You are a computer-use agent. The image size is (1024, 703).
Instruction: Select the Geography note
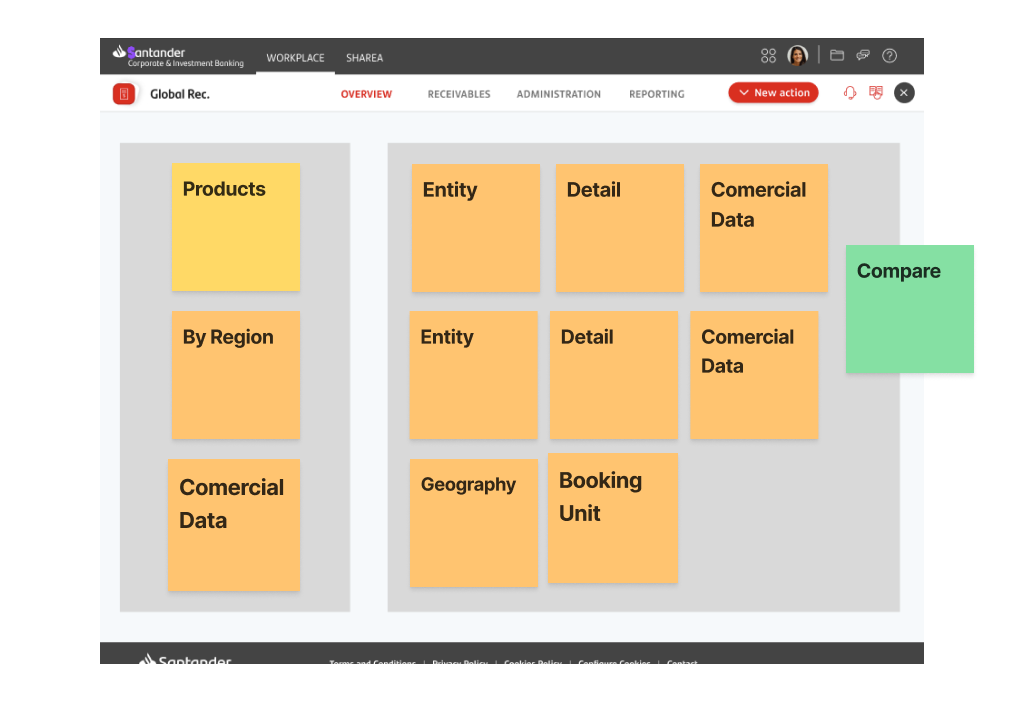pyautogui.click(x=473, y=523)
